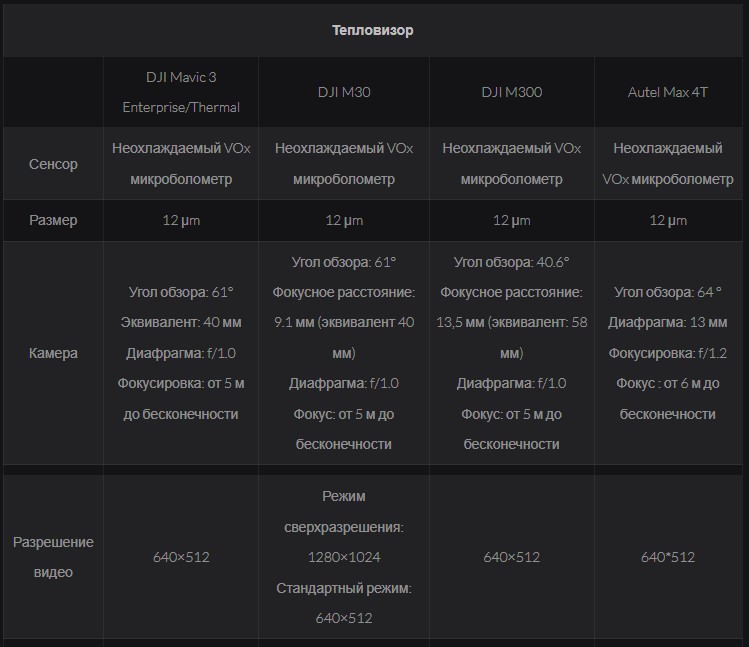Select the 'Сенсор' row label
The image size is (749, 647).
pos(53,164)
